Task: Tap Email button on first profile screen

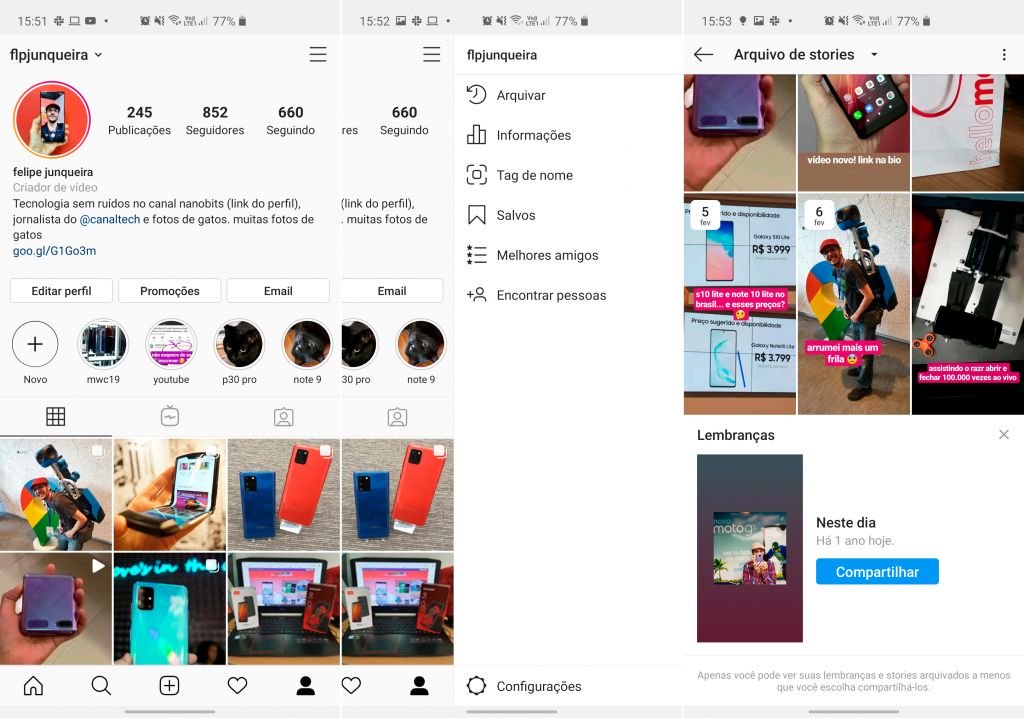Action: 278,291
